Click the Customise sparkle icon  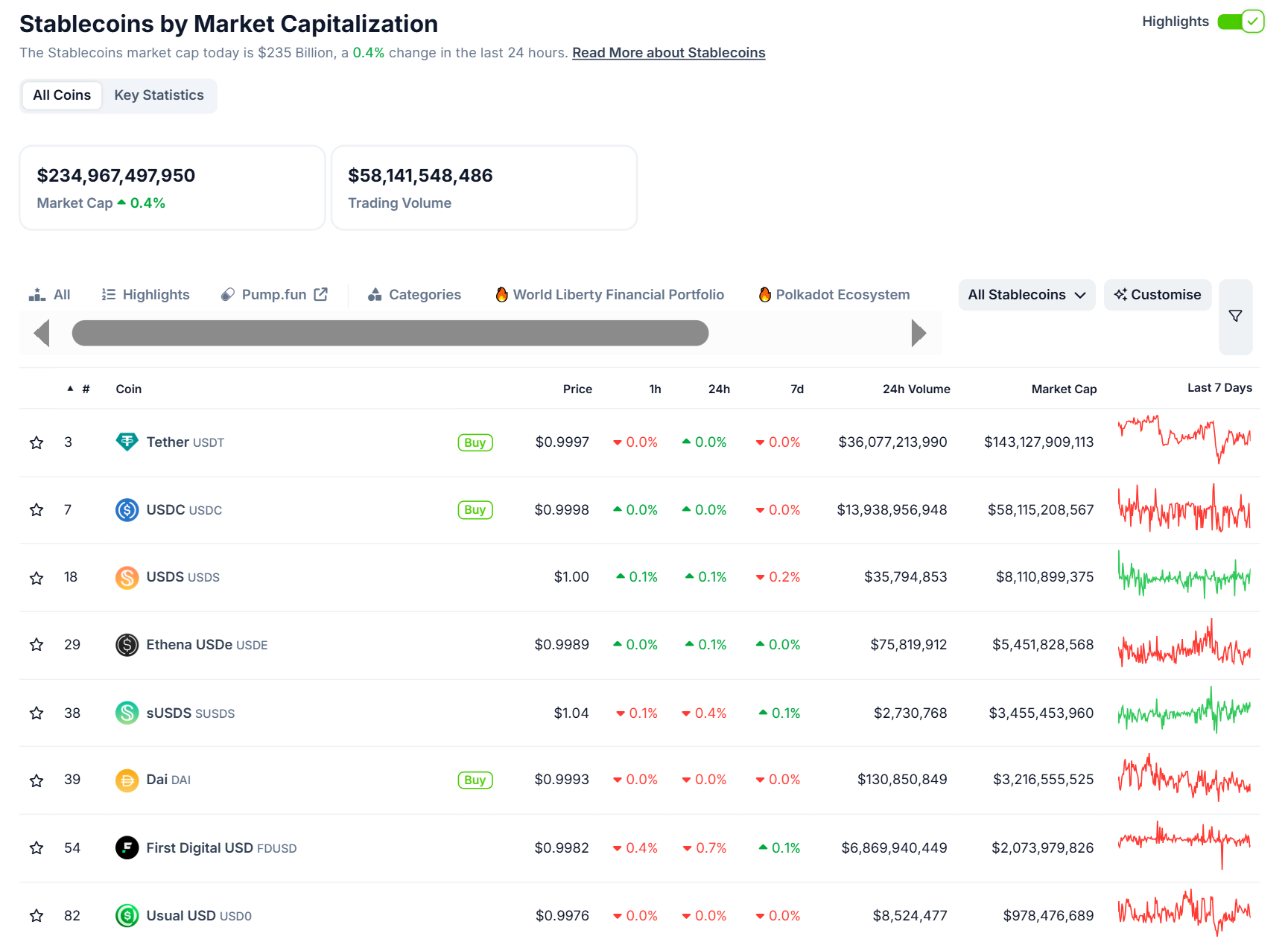tap(1120, 295)
